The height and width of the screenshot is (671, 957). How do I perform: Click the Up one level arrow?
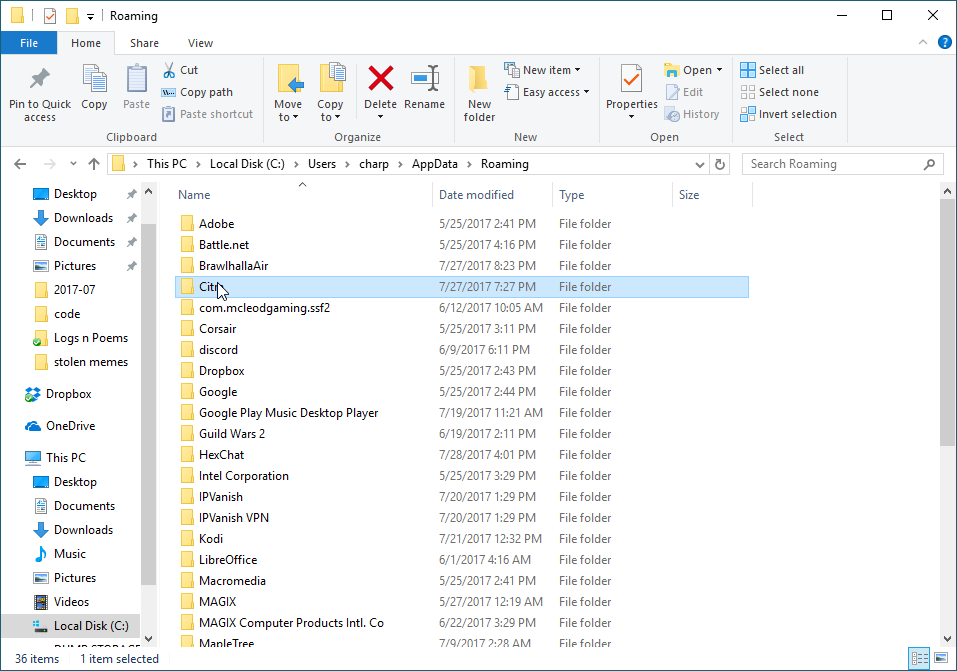tap(94, 164)
